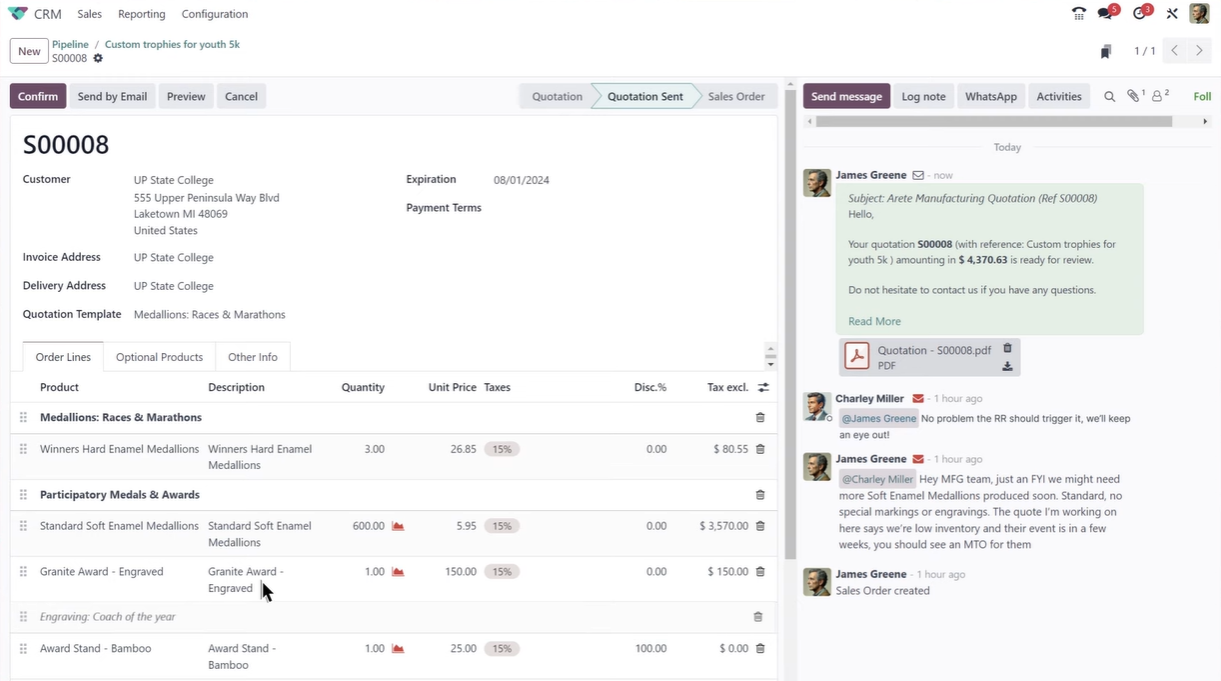Screen dimensions: 1221x681
Task: Open the VoIP phone dialer icon
Action: 1078,14
